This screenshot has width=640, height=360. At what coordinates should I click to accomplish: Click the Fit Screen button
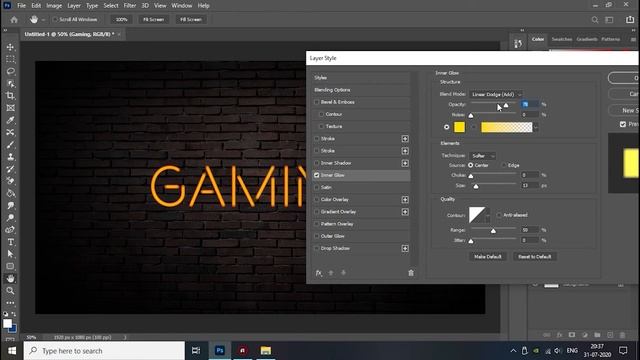[153, 20]
